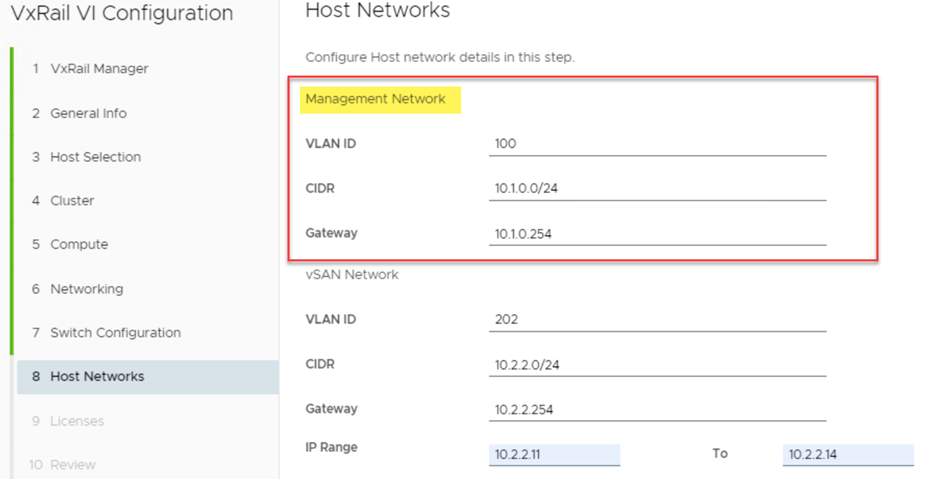Edit the vSAN CIDR 10.2.2.0/24 field

tap(657, 365)
